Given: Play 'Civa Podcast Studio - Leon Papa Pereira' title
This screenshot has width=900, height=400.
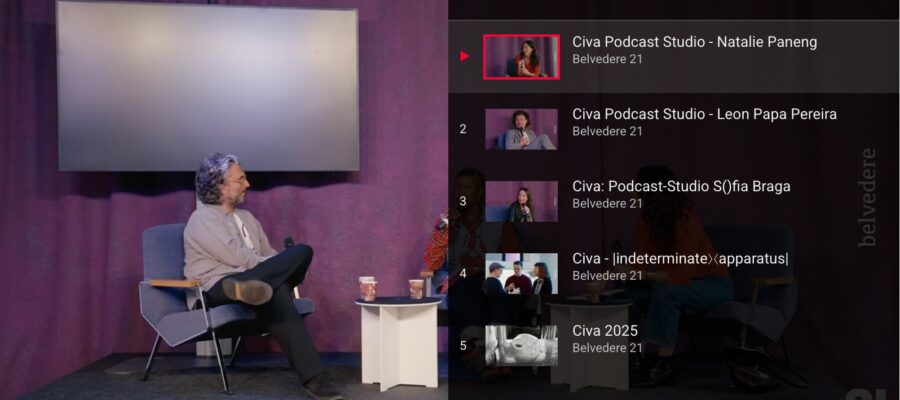Looking at the screenshot, I should click(x=704, y=114).
